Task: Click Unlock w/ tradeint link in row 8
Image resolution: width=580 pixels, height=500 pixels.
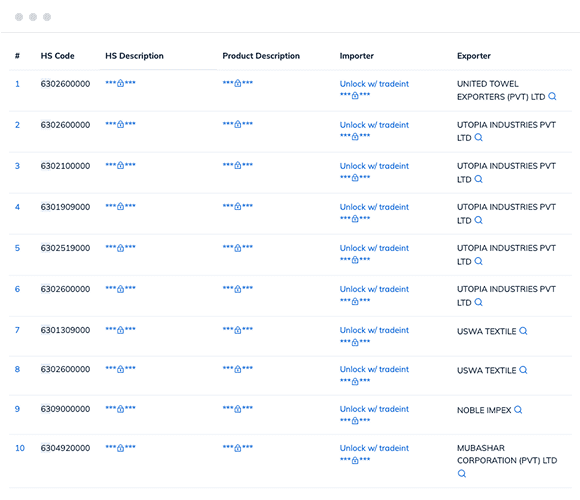Action: point(374,369)
